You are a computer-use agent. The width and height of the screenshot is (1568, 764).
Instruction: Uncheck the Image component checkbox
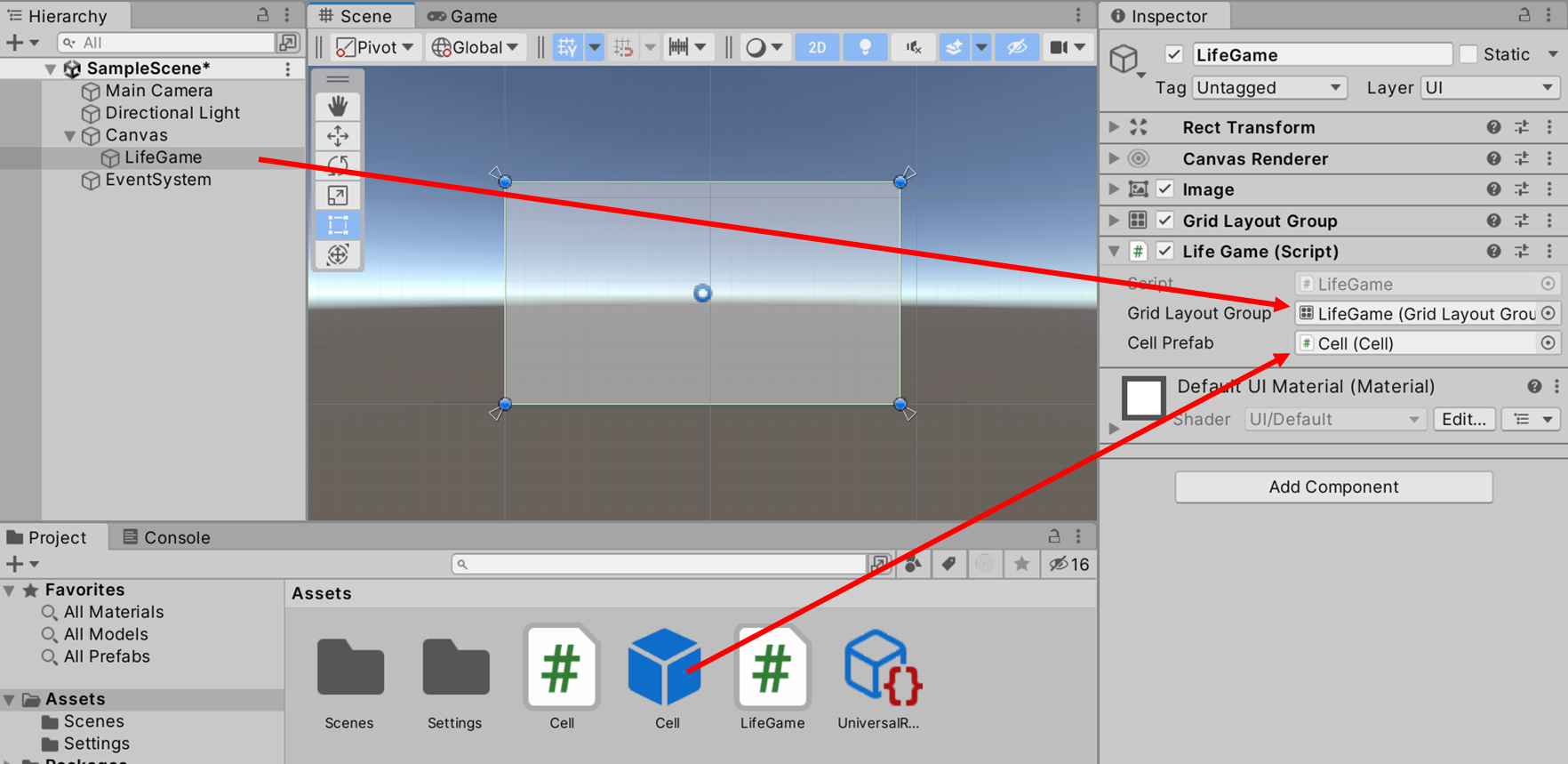coord(1164,189)
